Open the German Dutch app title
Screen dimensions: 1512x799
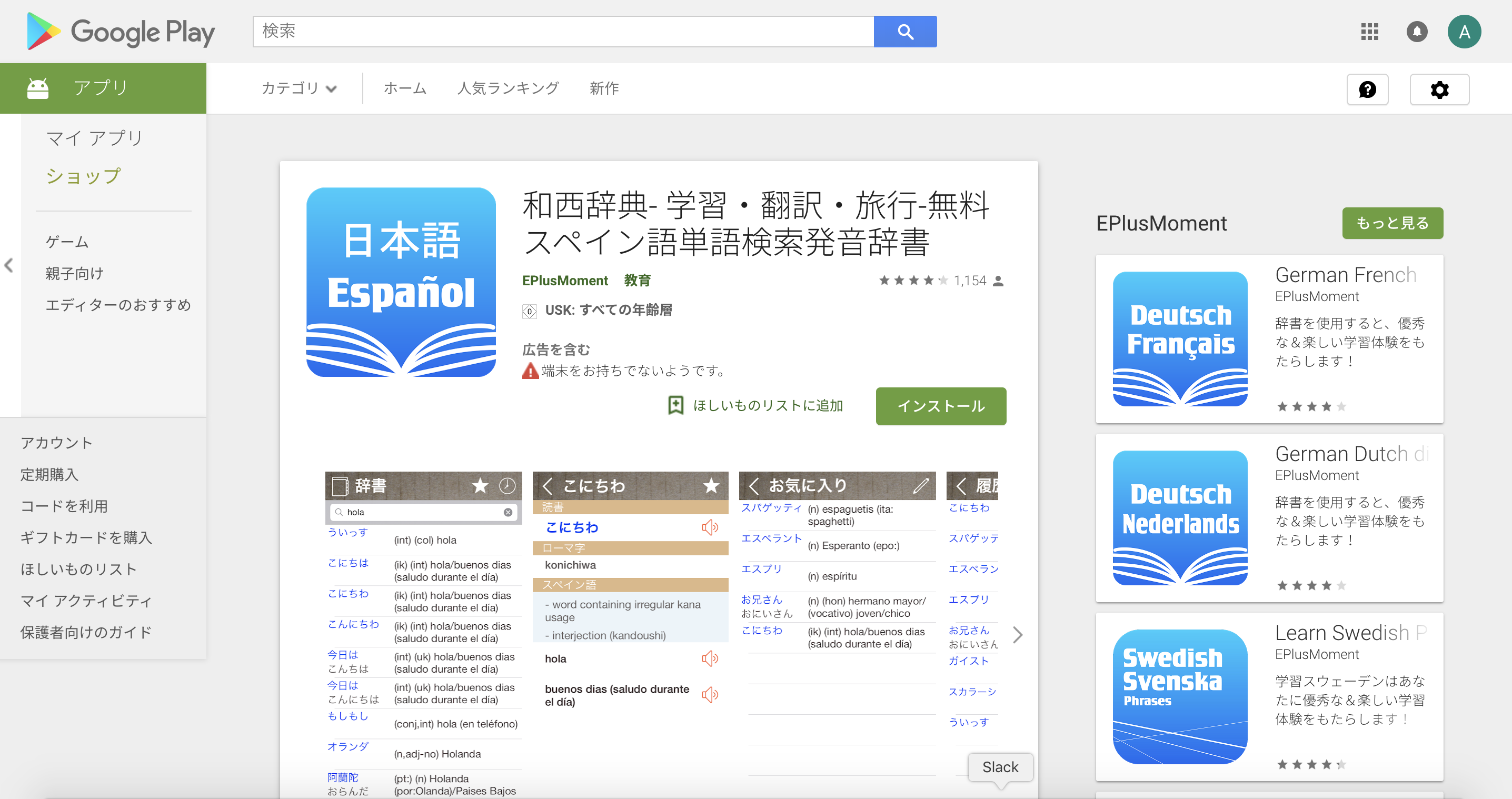coord(1352,454)
